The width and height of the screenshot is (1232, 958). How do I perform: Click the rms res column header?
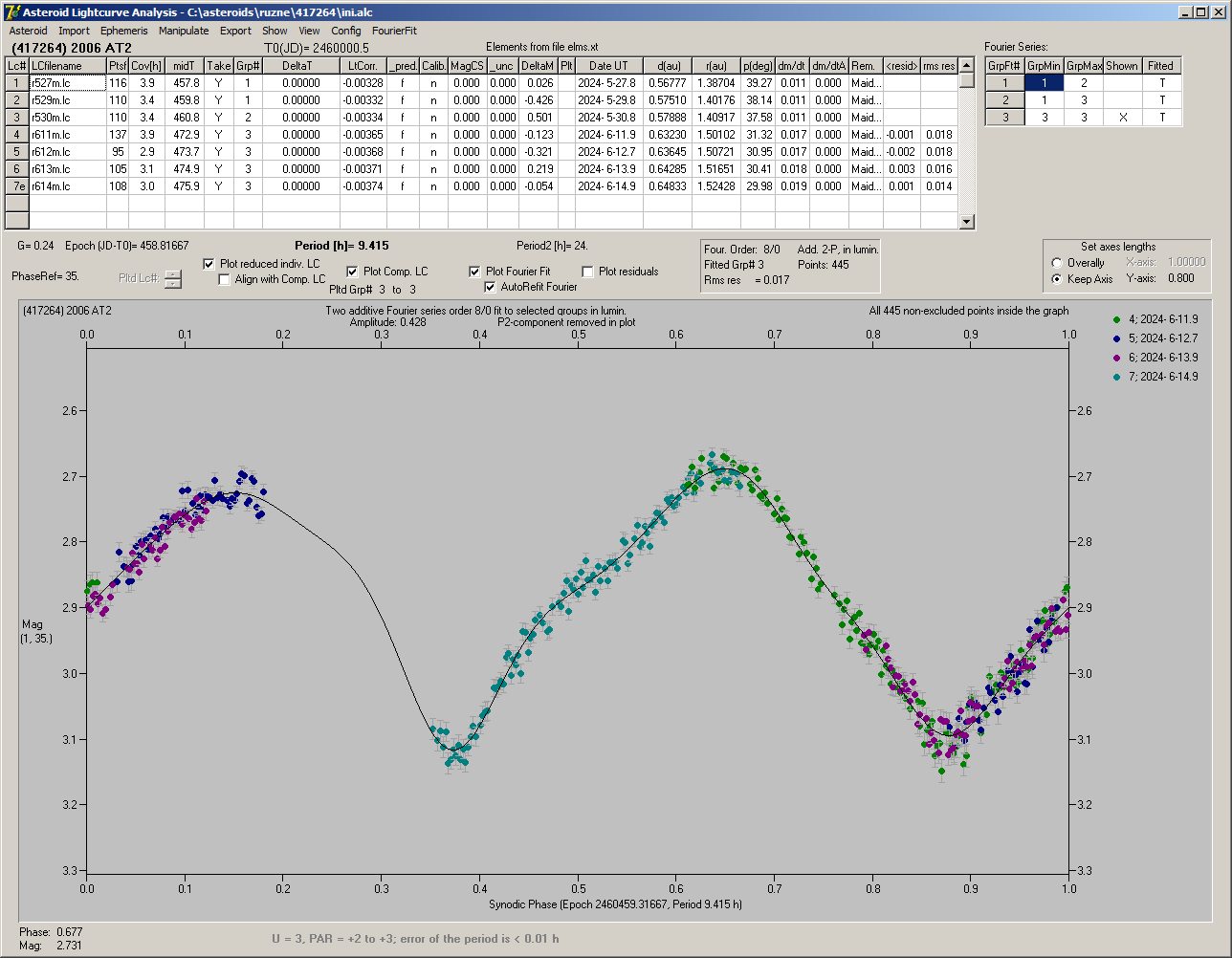coord(939,66)
